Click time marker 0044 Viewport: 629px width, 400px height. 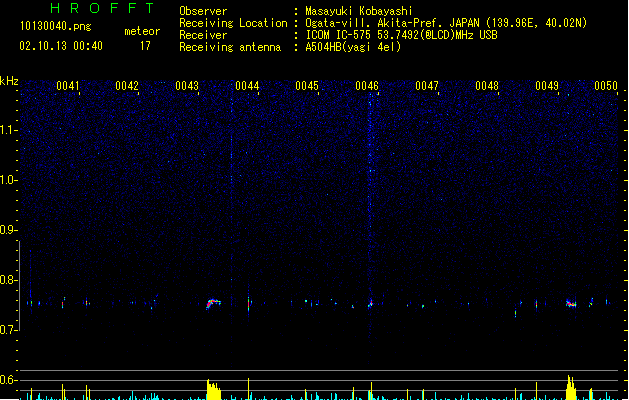click(x=247, y=86)
